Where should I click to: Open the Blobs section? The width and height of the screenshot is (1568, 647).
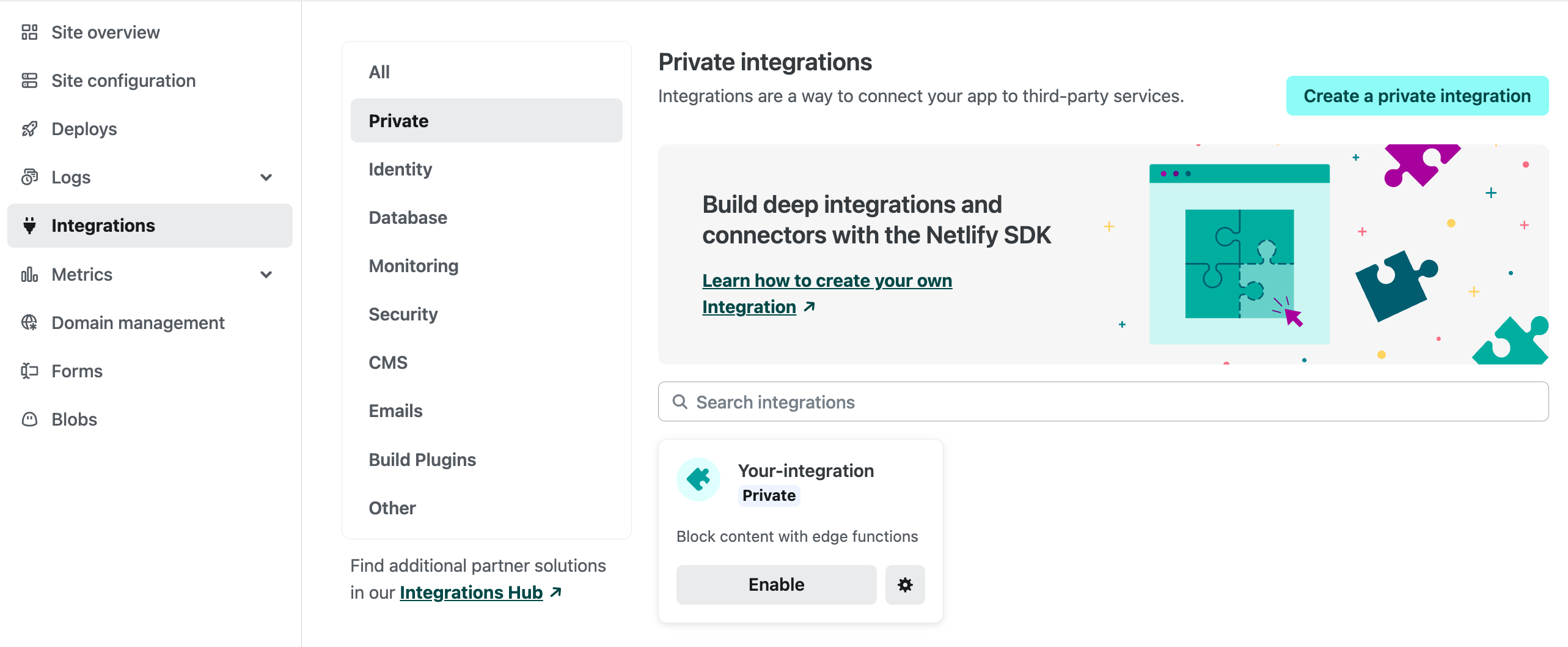(x=74, y=419)
